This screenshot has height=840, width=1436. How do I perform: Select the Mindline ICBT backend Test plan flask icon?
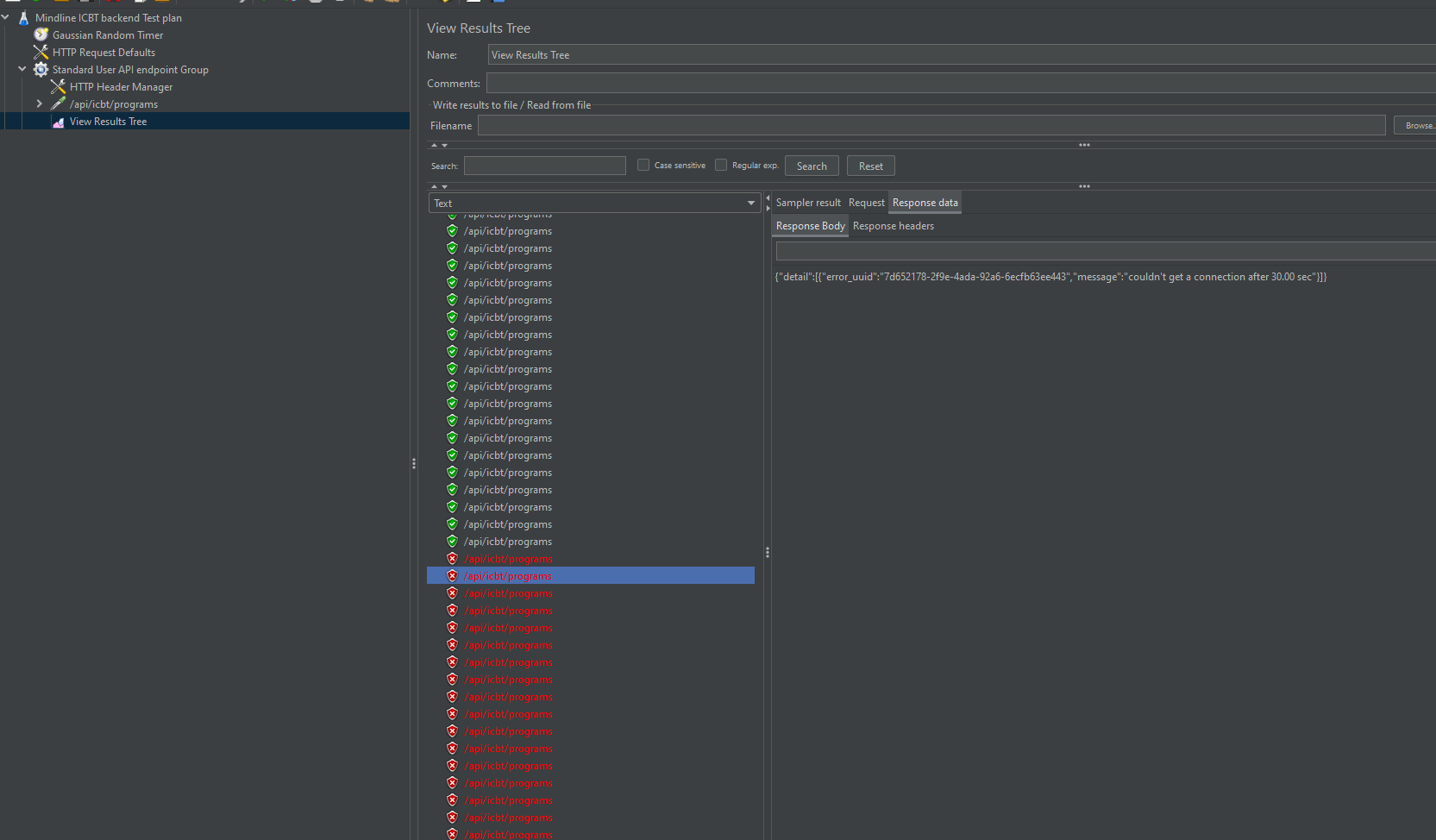click(24, 17)
